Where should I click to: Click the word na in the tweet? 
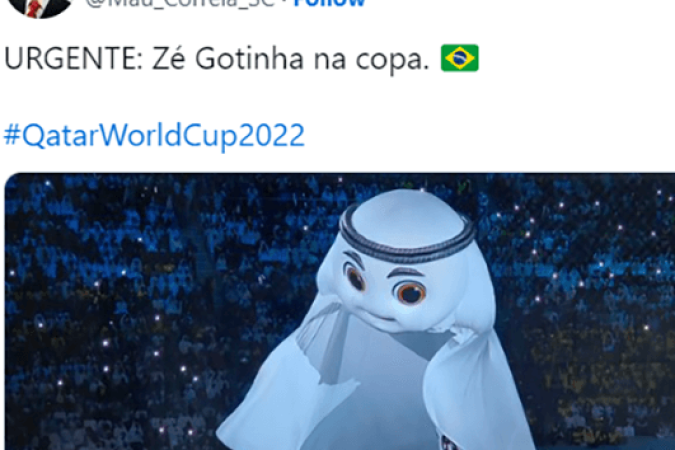point(329,60)
